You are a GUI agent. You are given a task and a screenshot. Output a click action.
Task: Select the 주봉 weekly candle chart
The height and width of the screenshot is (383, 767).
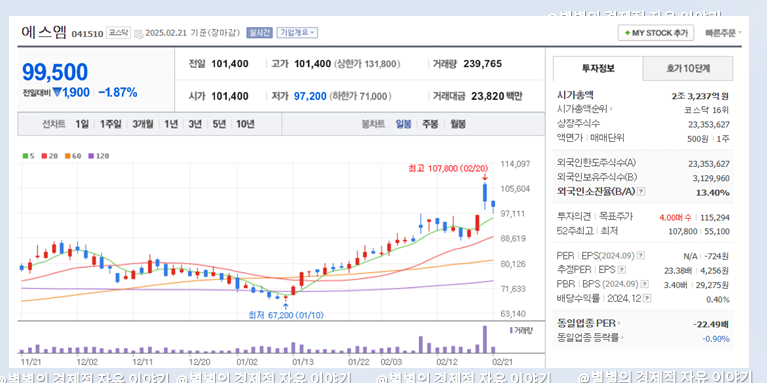tap(430, 124)
